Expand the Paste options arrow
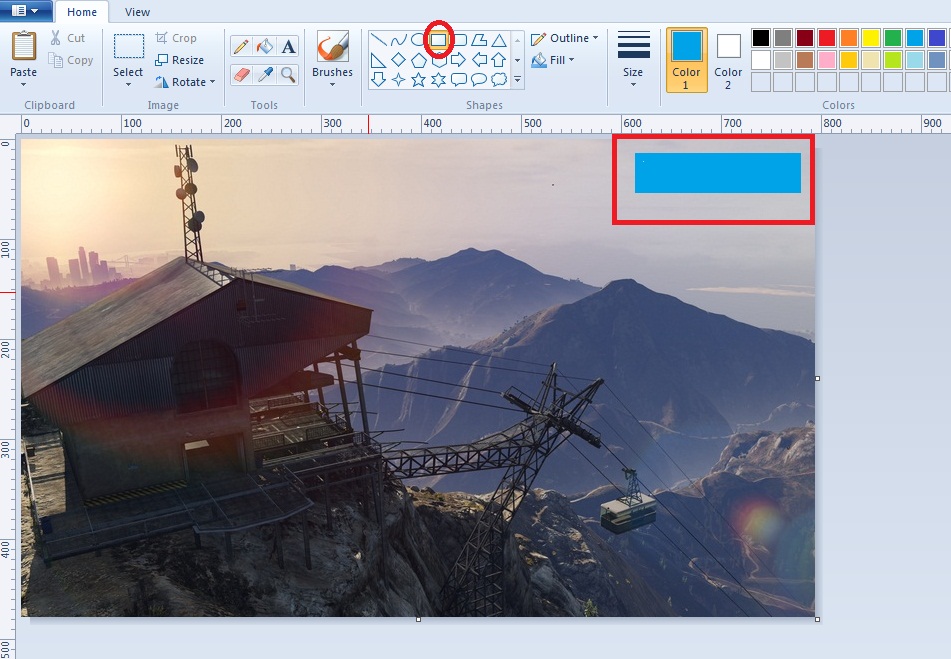Viewport: 951px width, 659px height. 23,84
